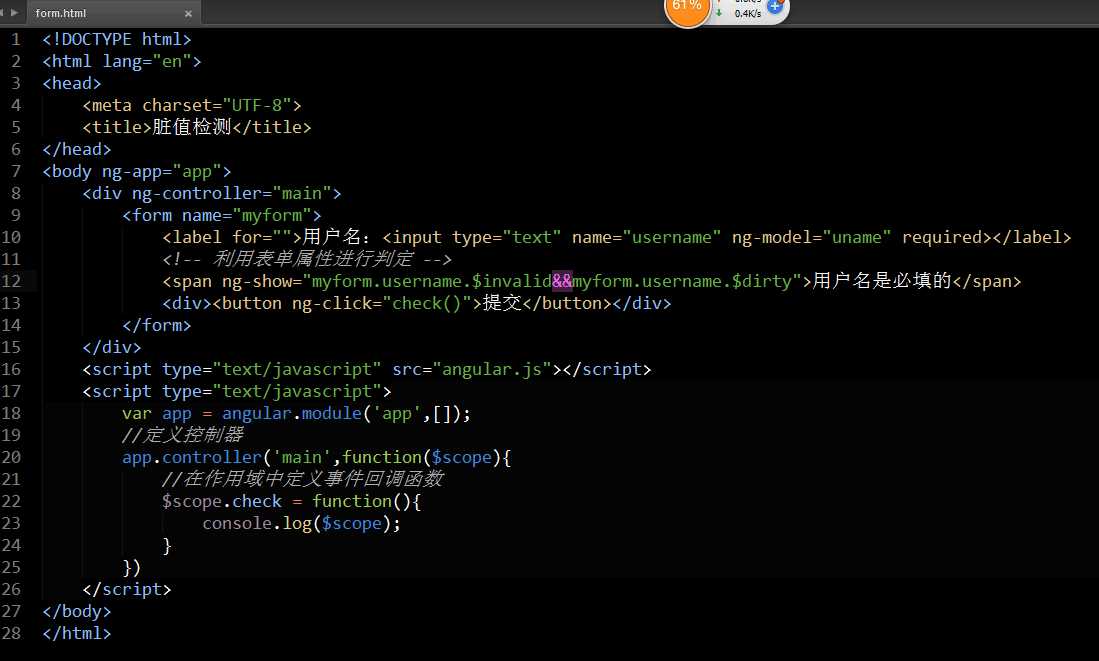Click line number 12 in the gutter

pos(11,281)
